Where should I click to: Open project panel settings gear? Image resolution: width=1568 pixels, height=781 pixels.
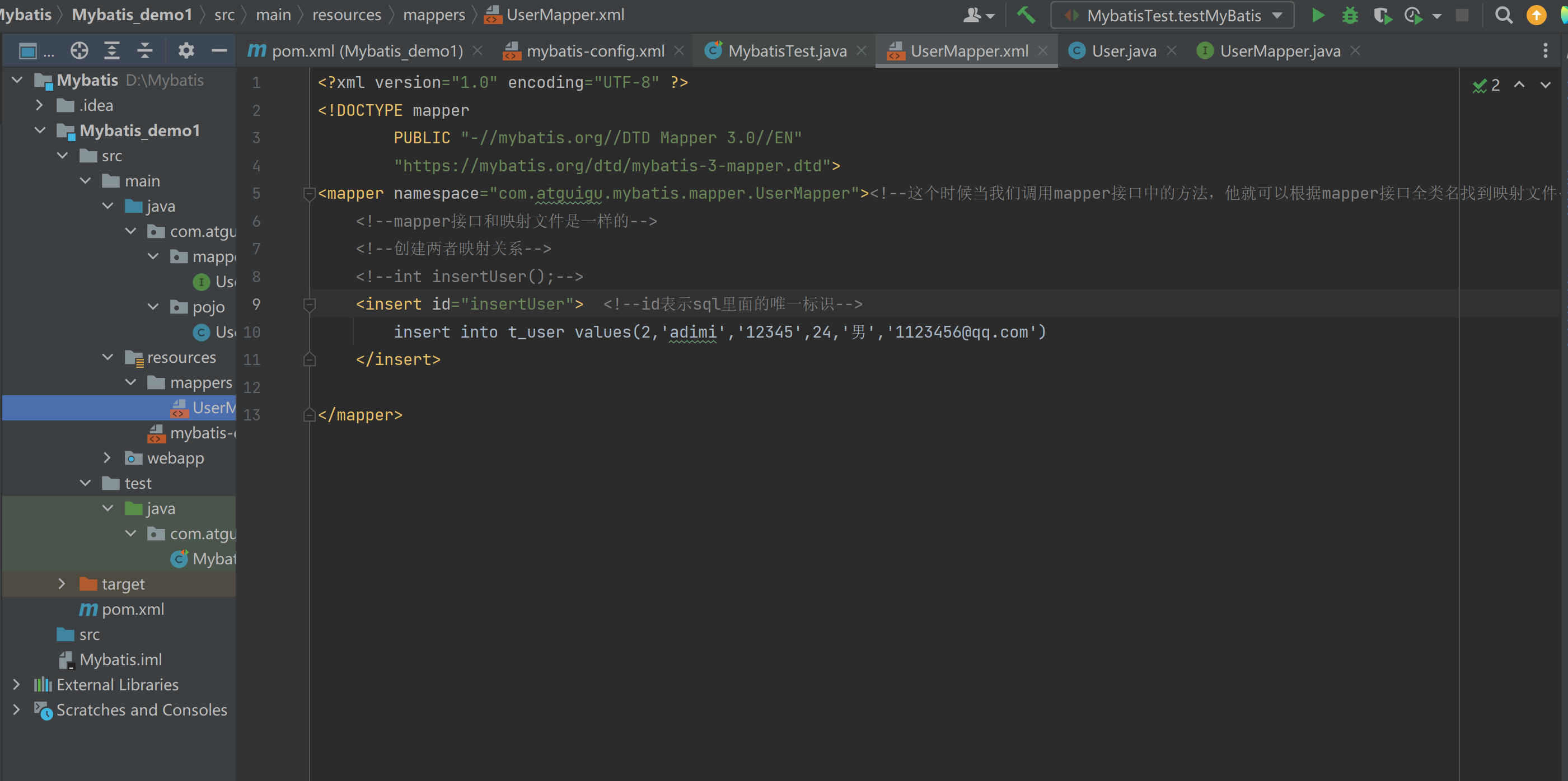[x=186, y=50]
